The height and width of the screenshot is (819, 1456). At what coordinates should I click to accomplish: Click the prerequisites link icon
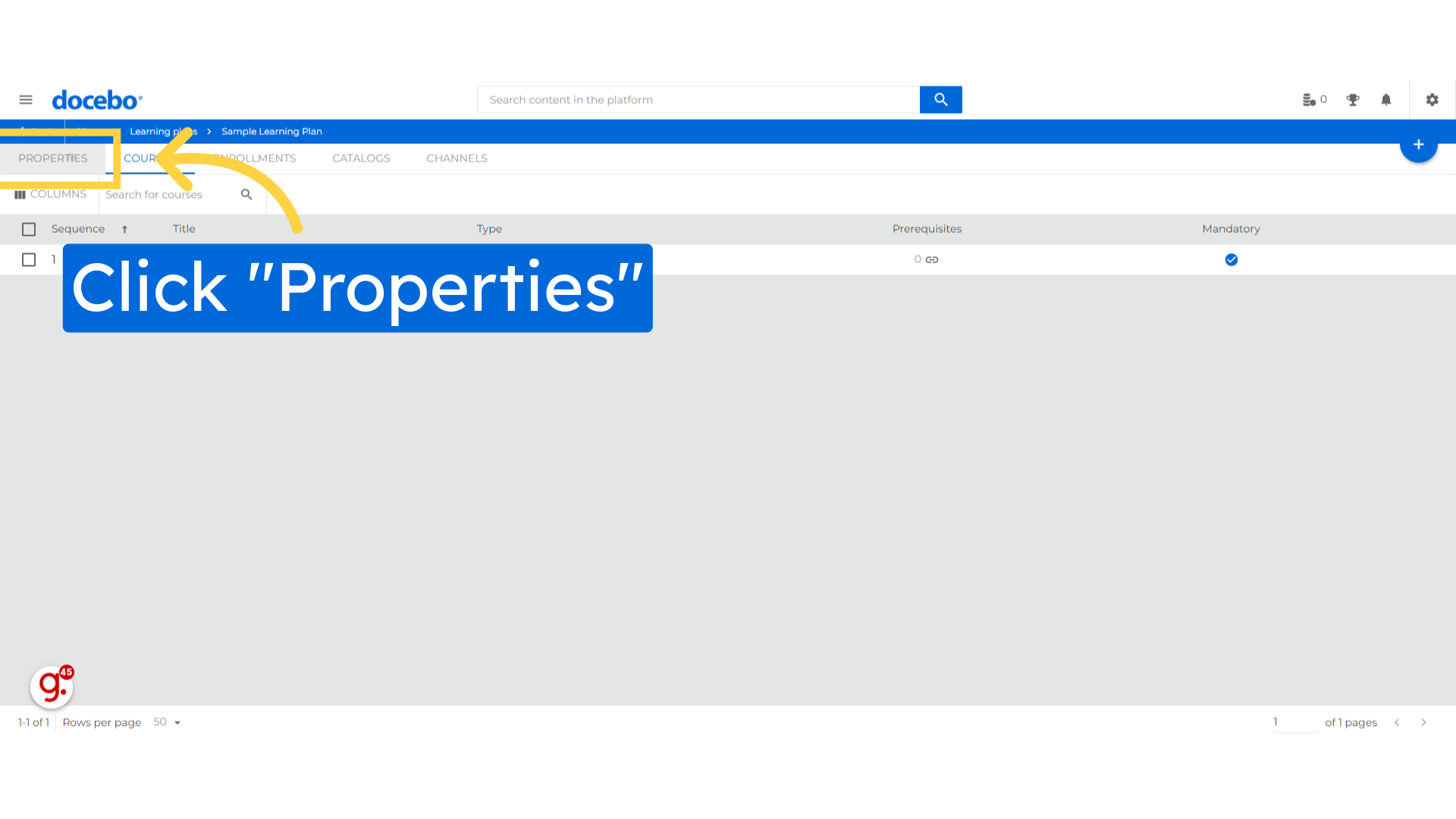pos(932,260)
